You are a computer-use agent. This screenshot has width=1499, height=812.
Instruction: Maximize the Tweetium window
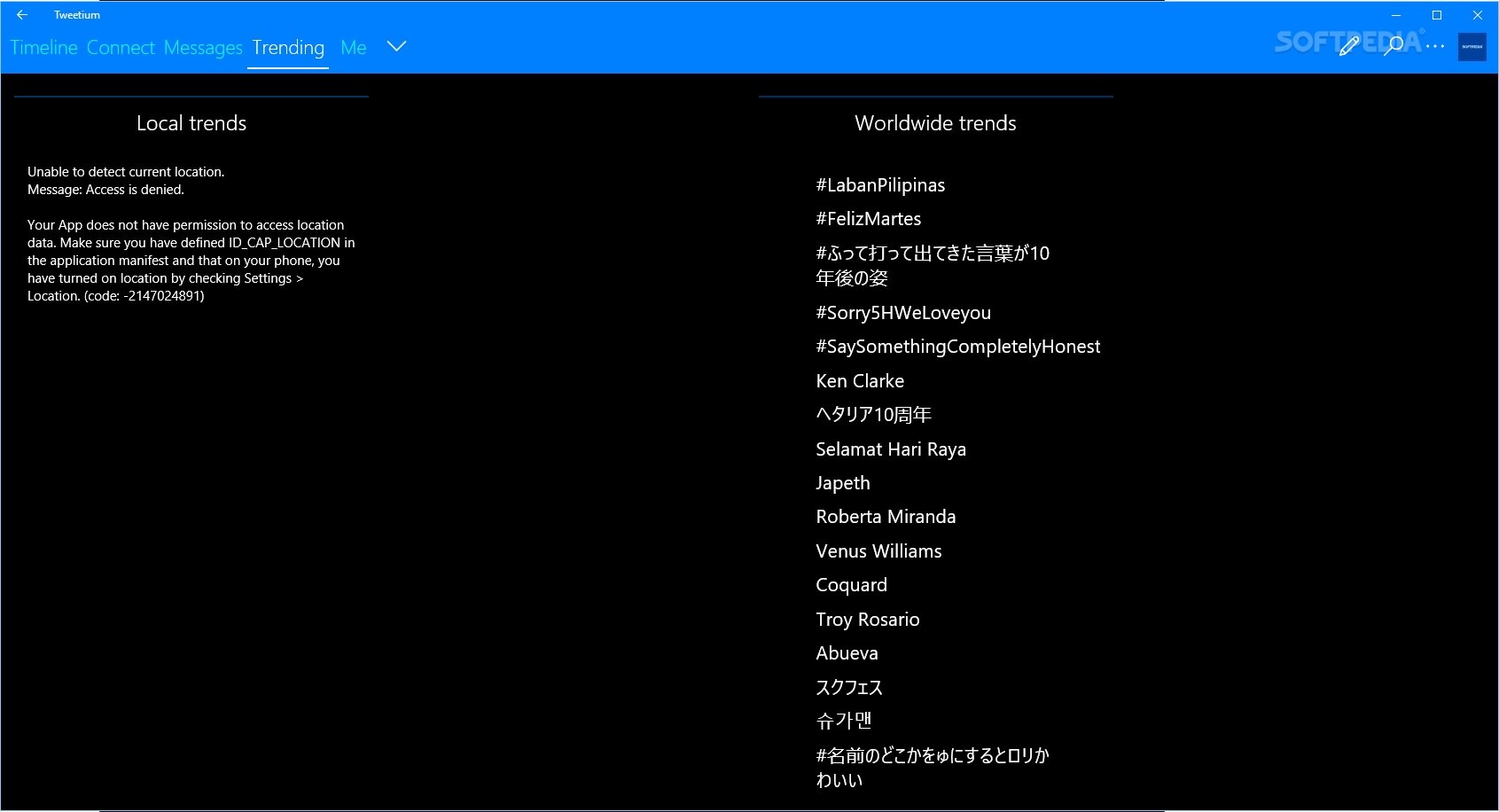1437,15
